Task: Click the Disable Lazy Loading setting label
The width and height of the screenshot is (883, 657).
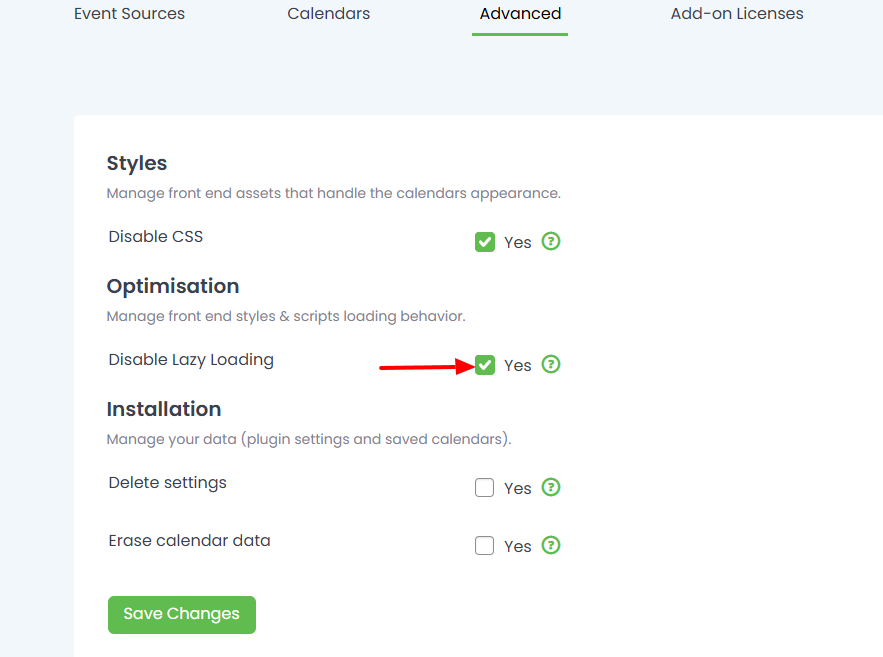Action: [x=191, y=360]
